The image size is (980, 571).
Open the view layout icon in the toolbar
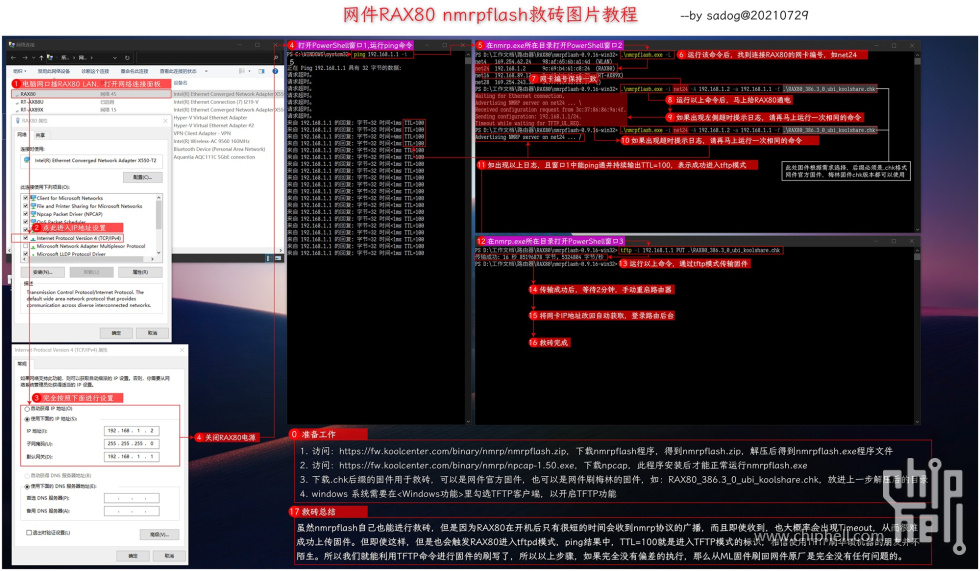(242, 71)
